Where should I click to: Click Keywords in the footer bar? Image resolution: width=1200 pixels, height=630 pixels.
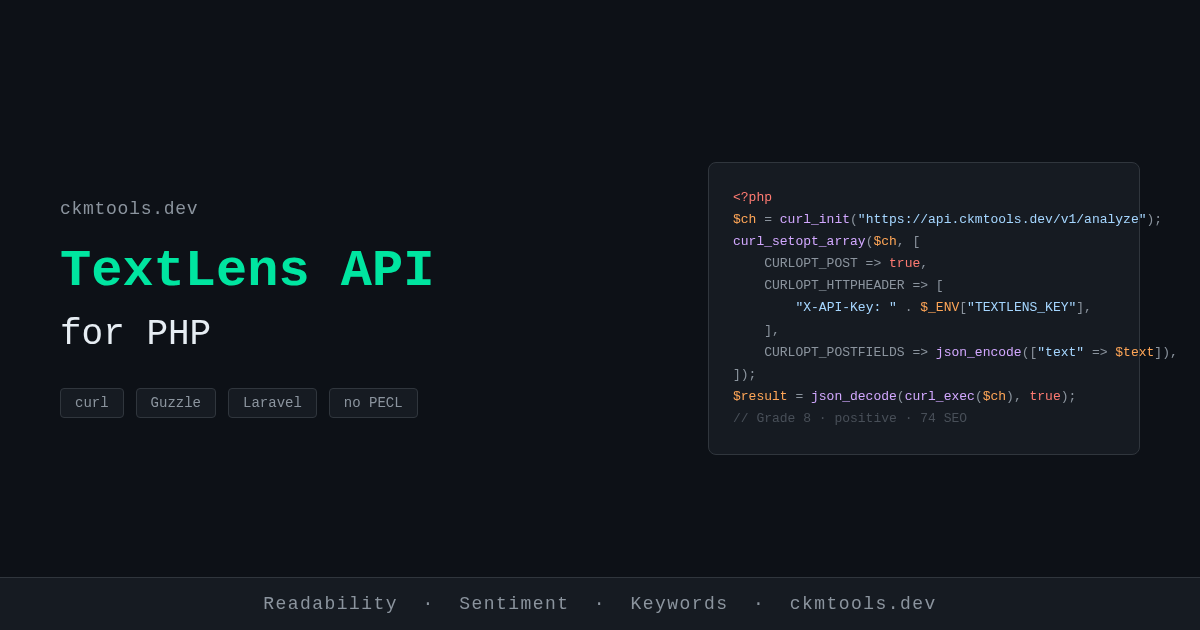pyautogui.click(x=679, y=604)
